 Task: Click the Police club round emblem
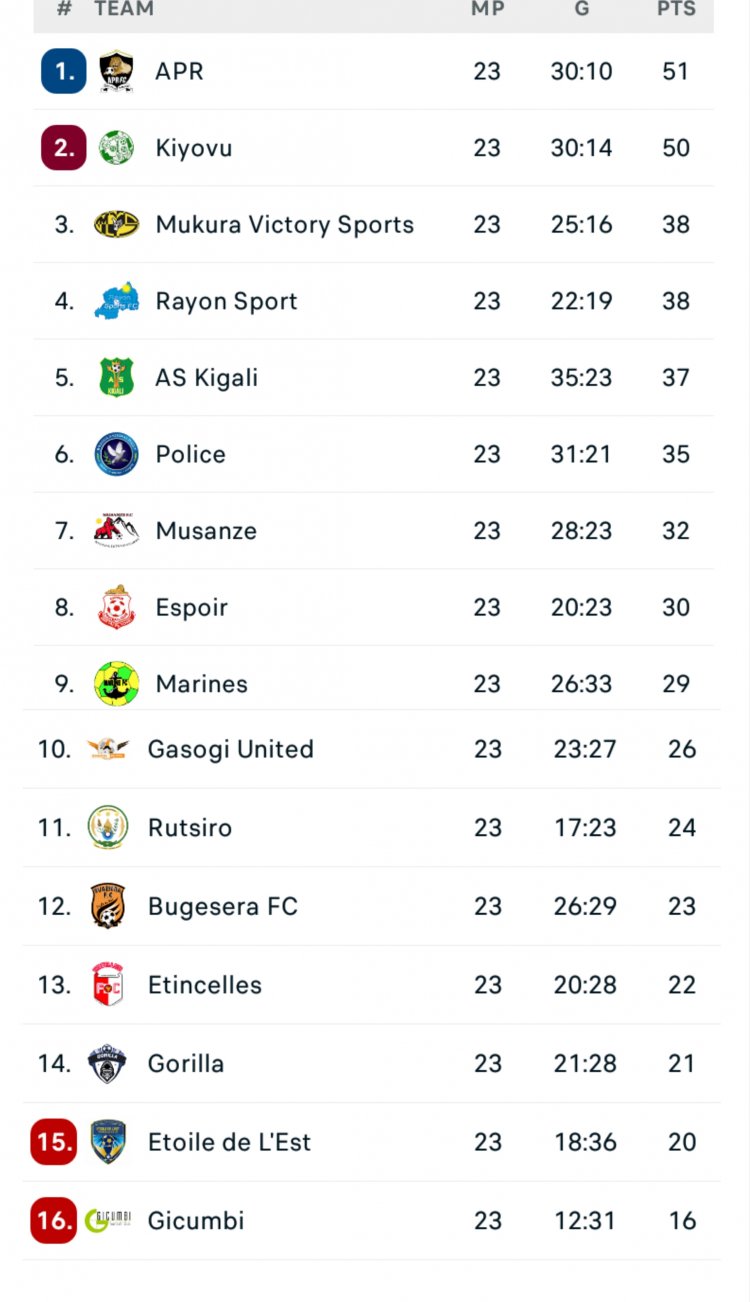116,454
